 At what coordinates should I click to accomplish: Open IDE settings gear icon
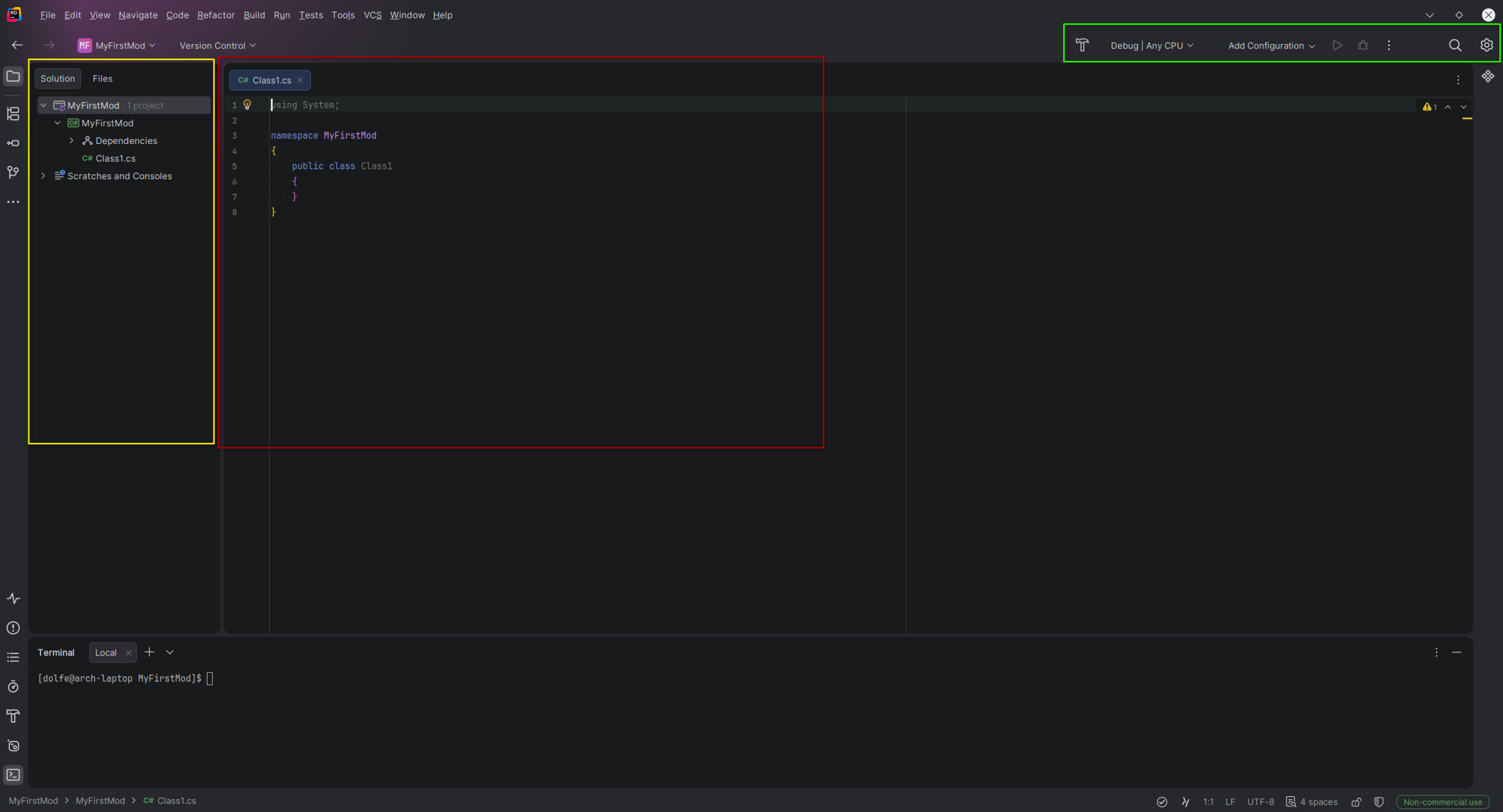(1487, 45)
